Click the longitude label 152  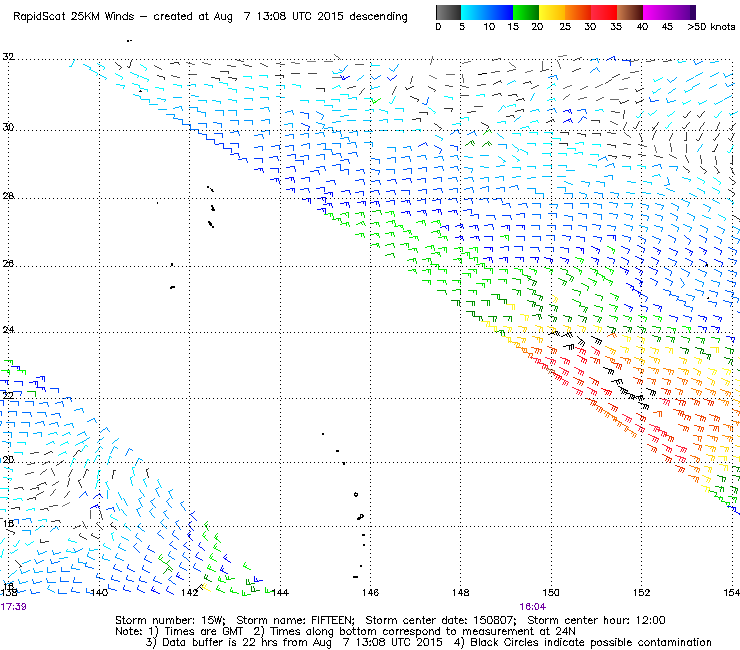(x=641, y=592)
